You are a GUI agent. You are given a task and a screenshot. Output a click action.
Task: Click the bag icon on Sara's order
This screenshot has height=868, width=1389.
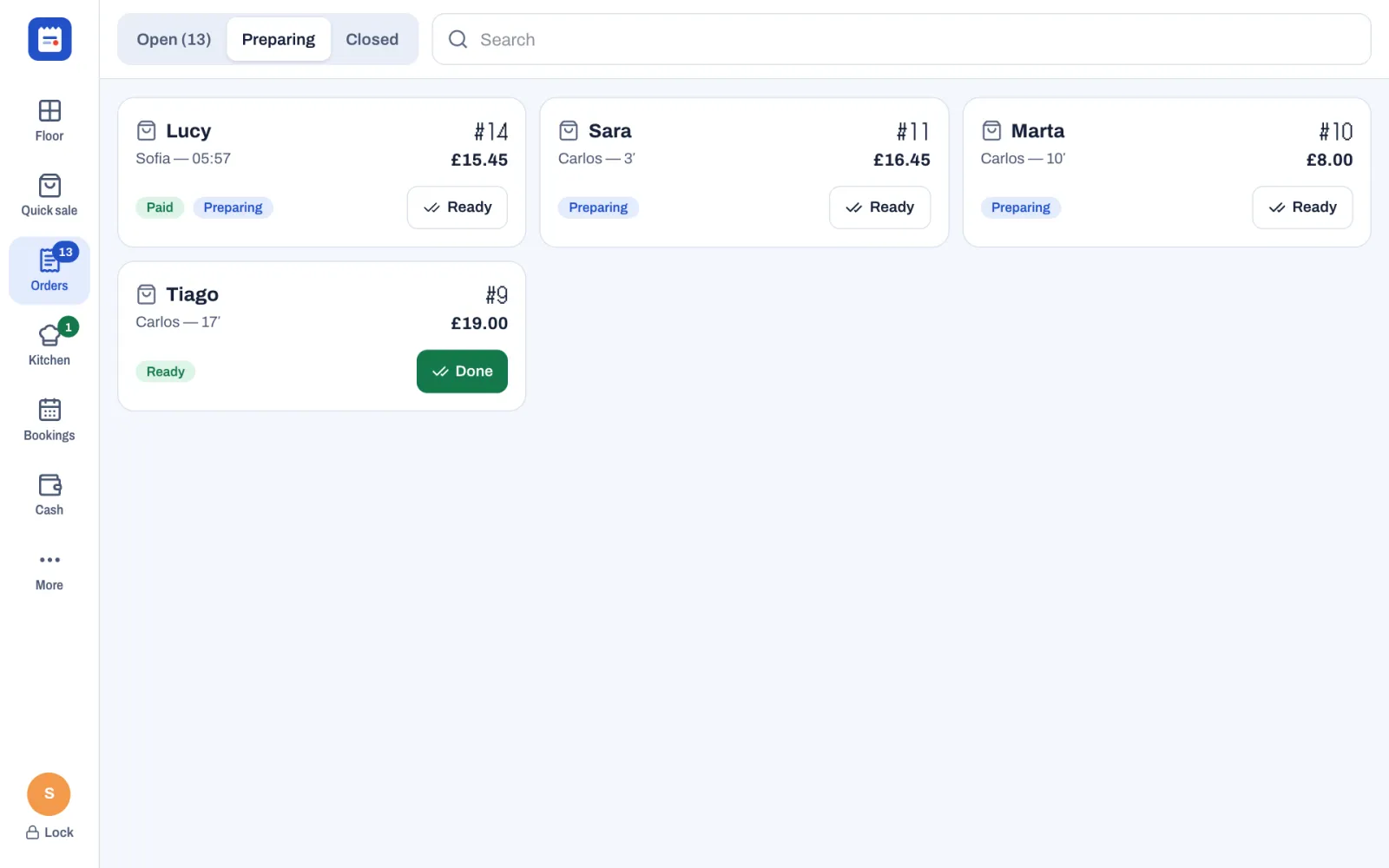coord(569,131)
